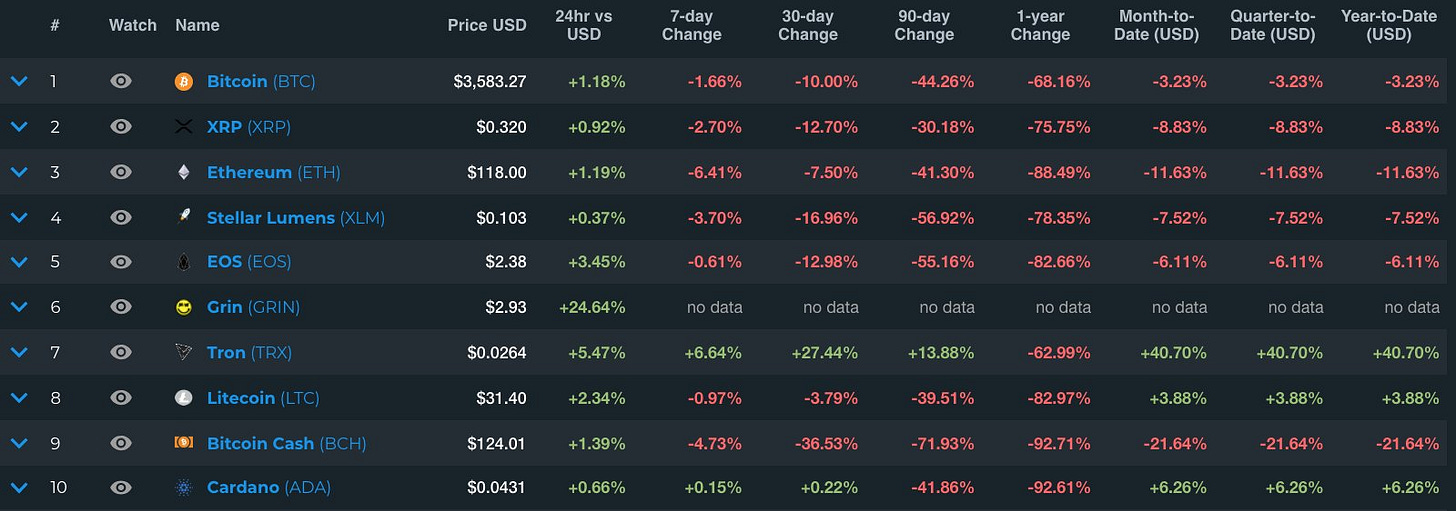
Task: Open the Ethereum (ETH) link
Action: pyautogui.click(x=273, y=172)
